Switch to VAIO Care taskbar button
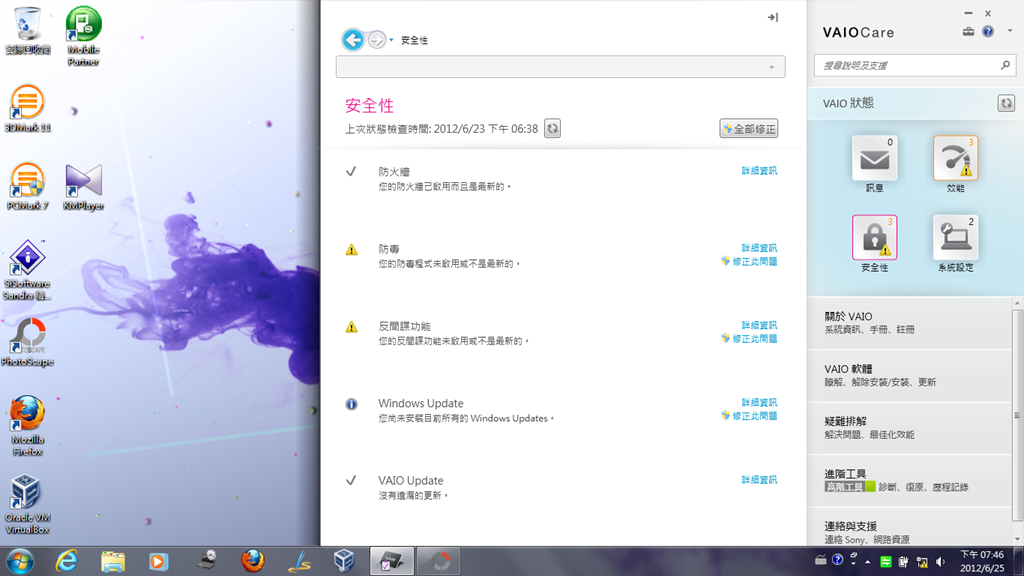1024x576 pixels. [391, 561]
